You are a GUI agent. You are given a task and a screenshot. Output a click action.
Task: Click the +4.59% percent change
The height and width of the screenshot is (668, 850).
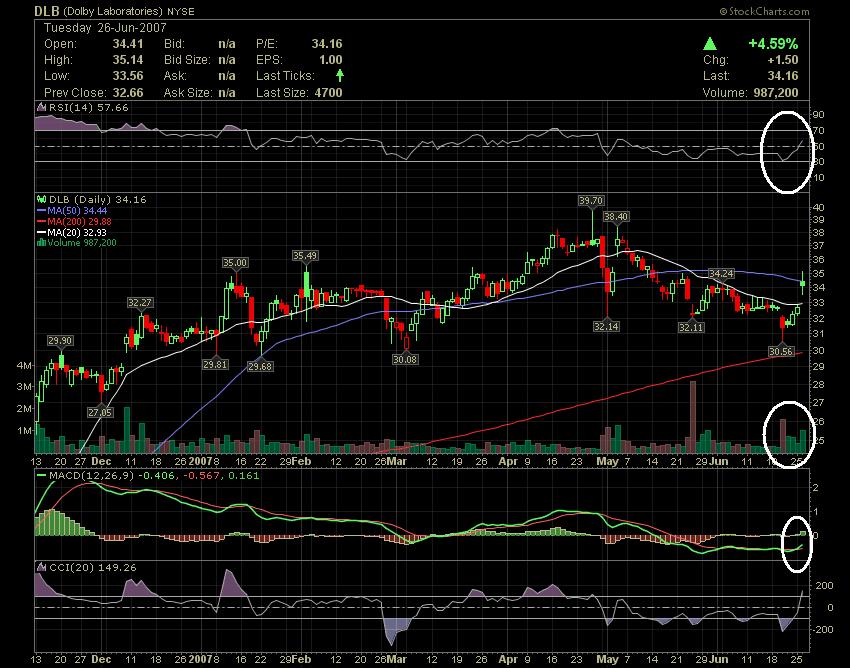773,43
